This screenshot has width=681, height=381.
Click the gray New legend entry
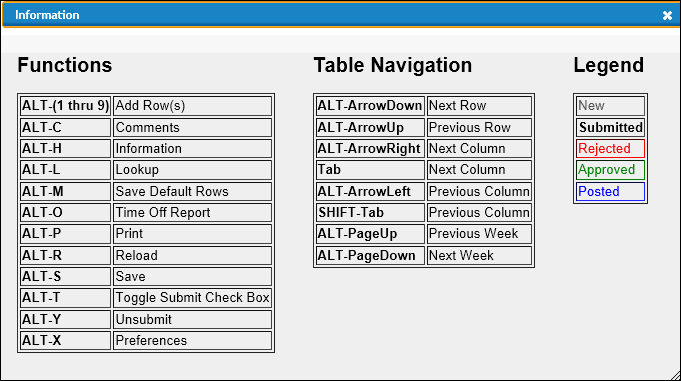click(610, 106)
